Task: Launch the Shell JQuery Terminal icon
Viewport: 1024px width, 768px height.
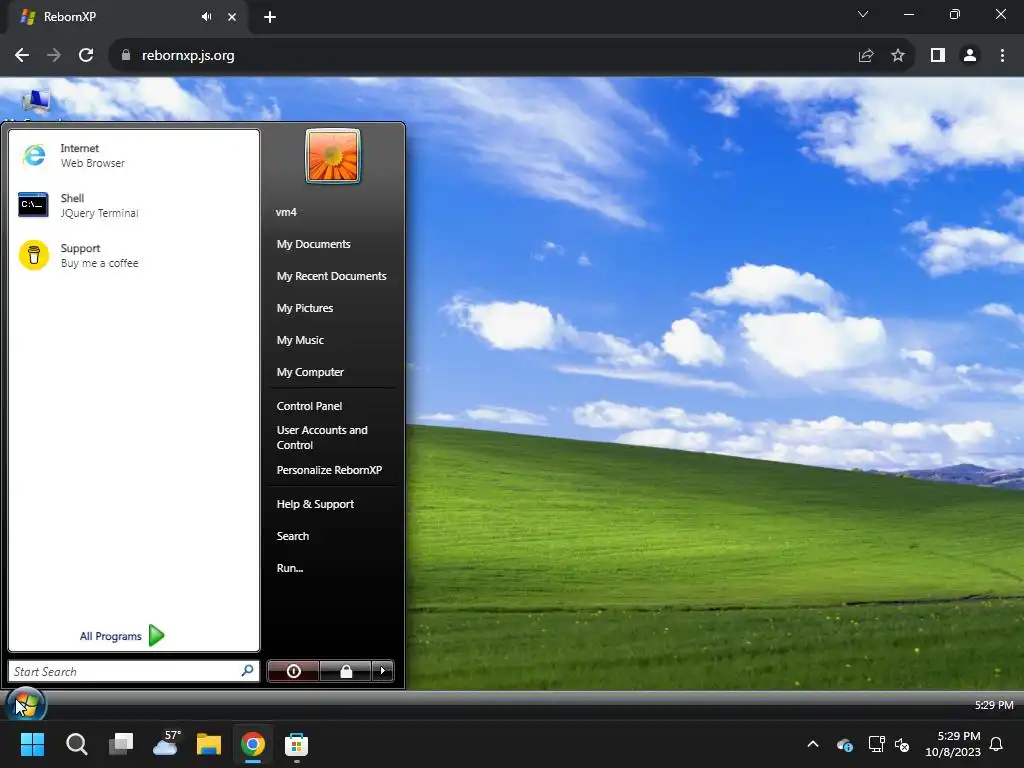Action: pos(33,205)
